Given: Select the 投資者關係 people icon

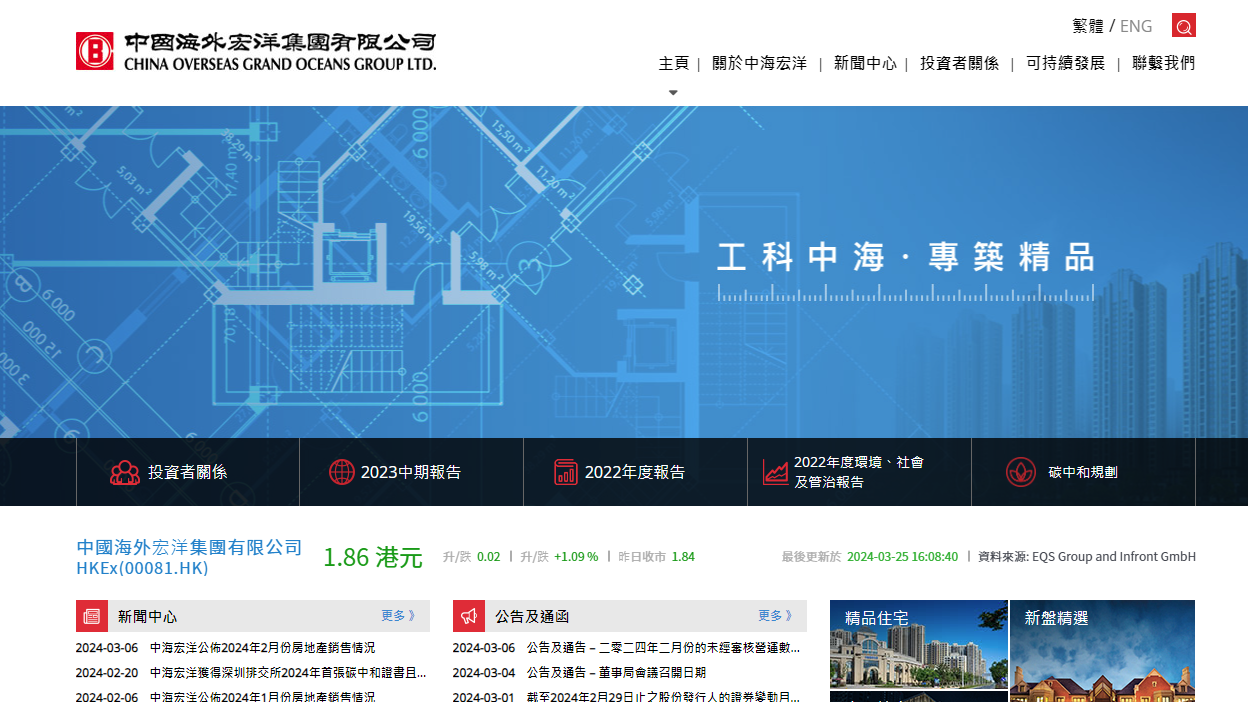Looking at the screenshot, I should (124, 471).
